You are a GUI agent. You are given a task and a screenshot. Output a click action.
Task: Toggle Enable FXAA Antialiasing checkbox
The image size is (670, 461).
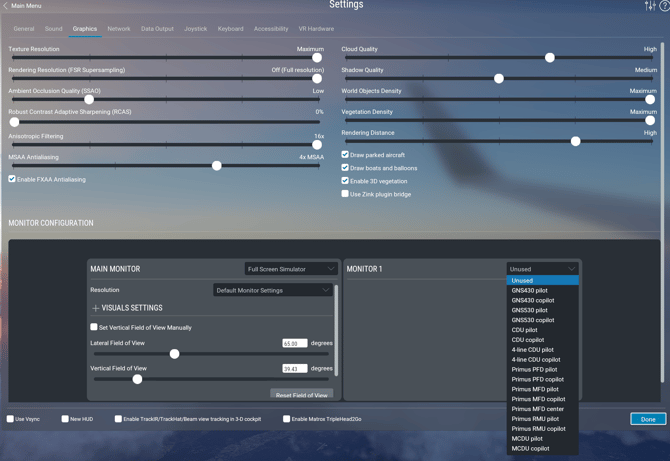(12, 179)
